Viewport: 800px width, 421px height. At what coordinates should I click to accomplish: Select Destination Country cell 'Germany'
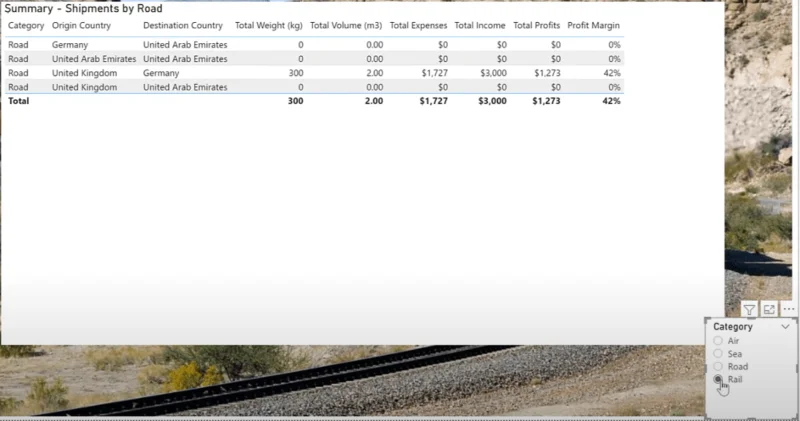click(161, 73)
